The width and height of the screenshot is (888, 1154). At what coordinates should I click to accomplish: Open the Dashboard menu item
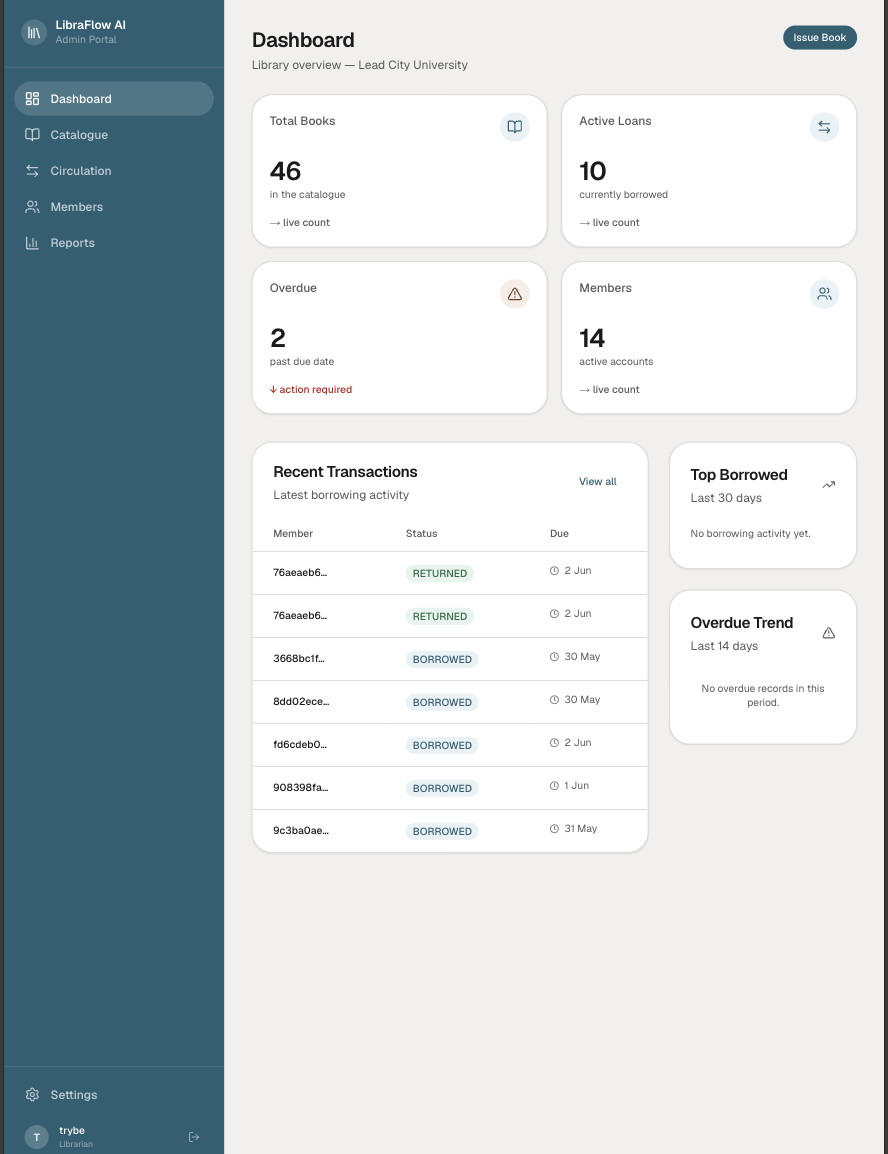(114, 99)
